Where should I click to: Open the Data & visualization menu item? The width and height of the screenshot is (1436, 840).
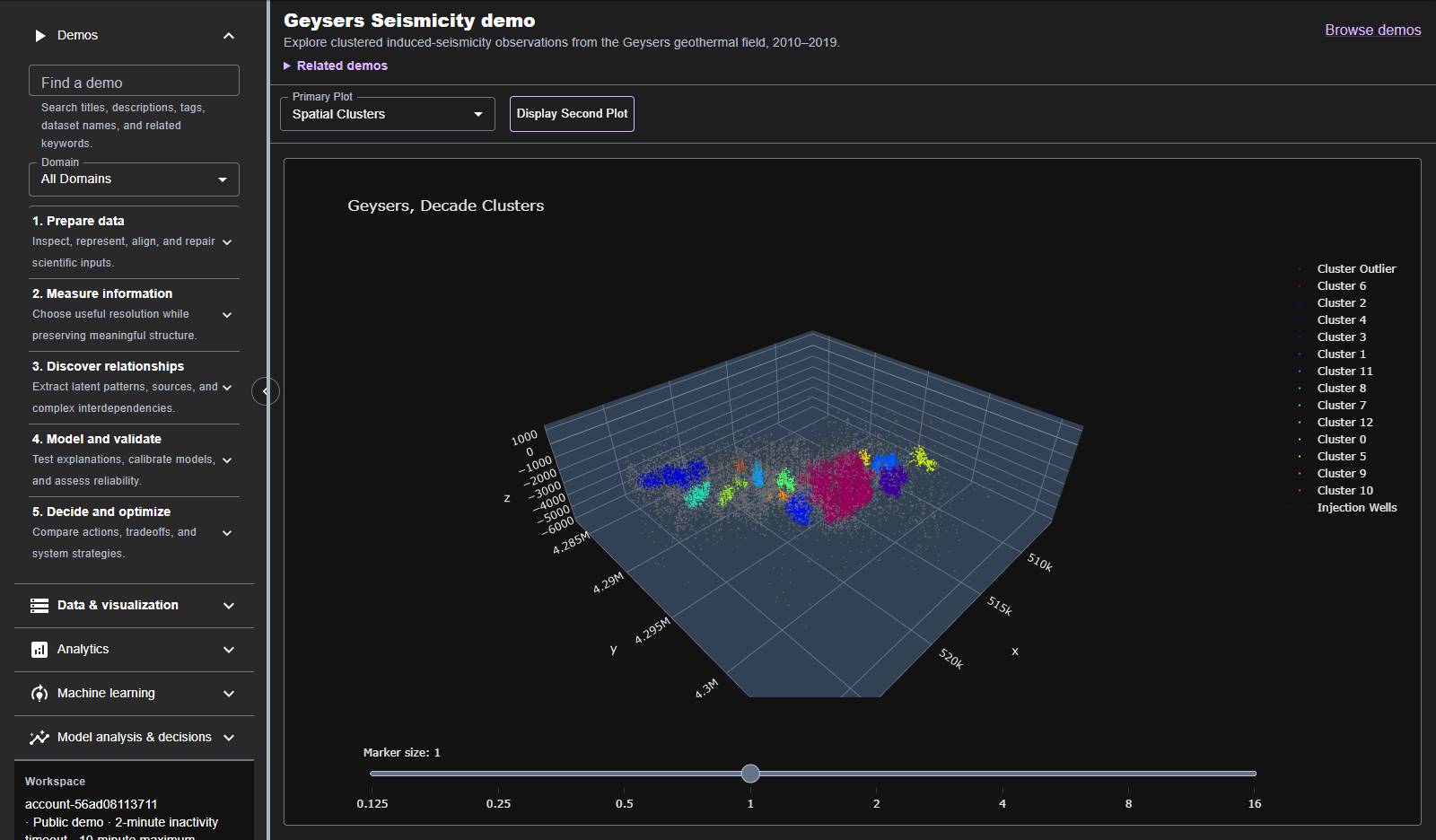pyautogui.click(x=134, y=606)
